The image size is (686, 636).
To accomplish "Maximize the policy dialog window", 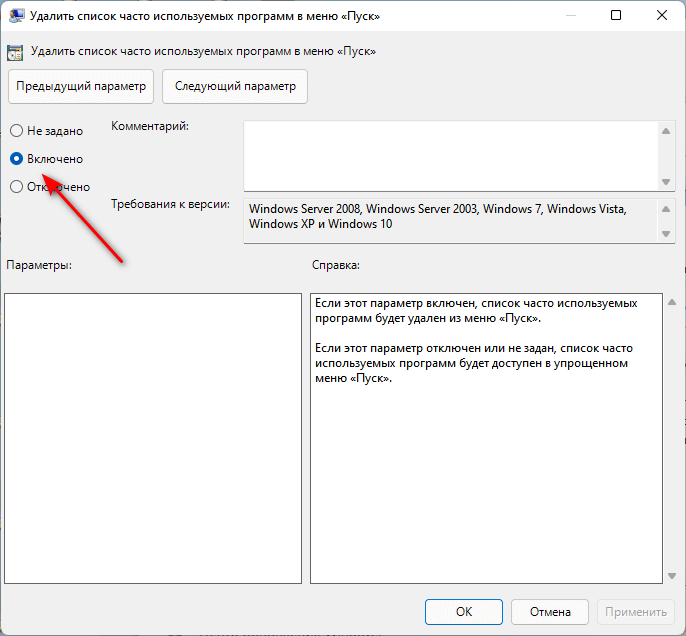I will click(x=616, y=15).
